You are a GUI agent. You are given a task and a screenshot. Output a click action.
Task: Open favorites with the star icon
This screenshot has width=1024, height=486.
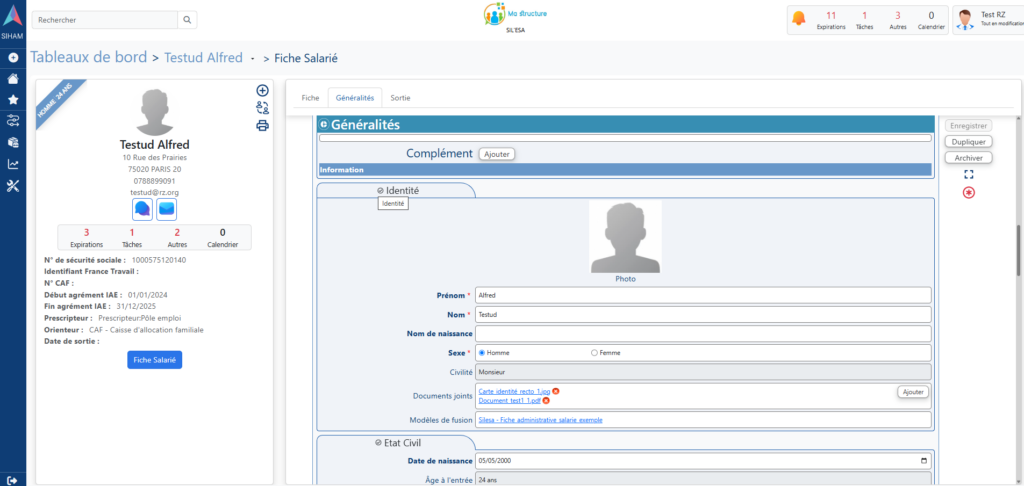tap(13, 100)
